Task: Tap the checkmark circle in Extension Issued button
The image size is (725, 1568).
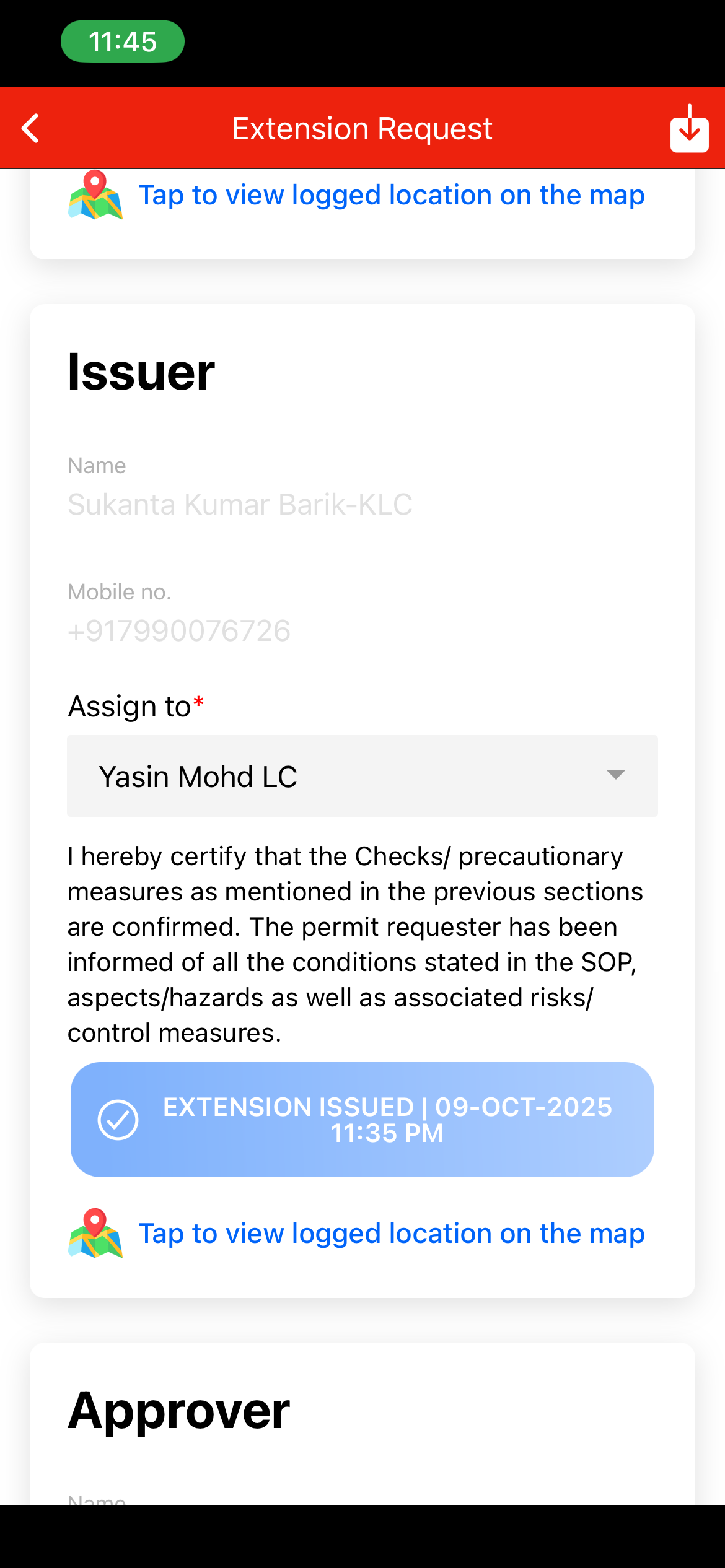Action: 118,1120
